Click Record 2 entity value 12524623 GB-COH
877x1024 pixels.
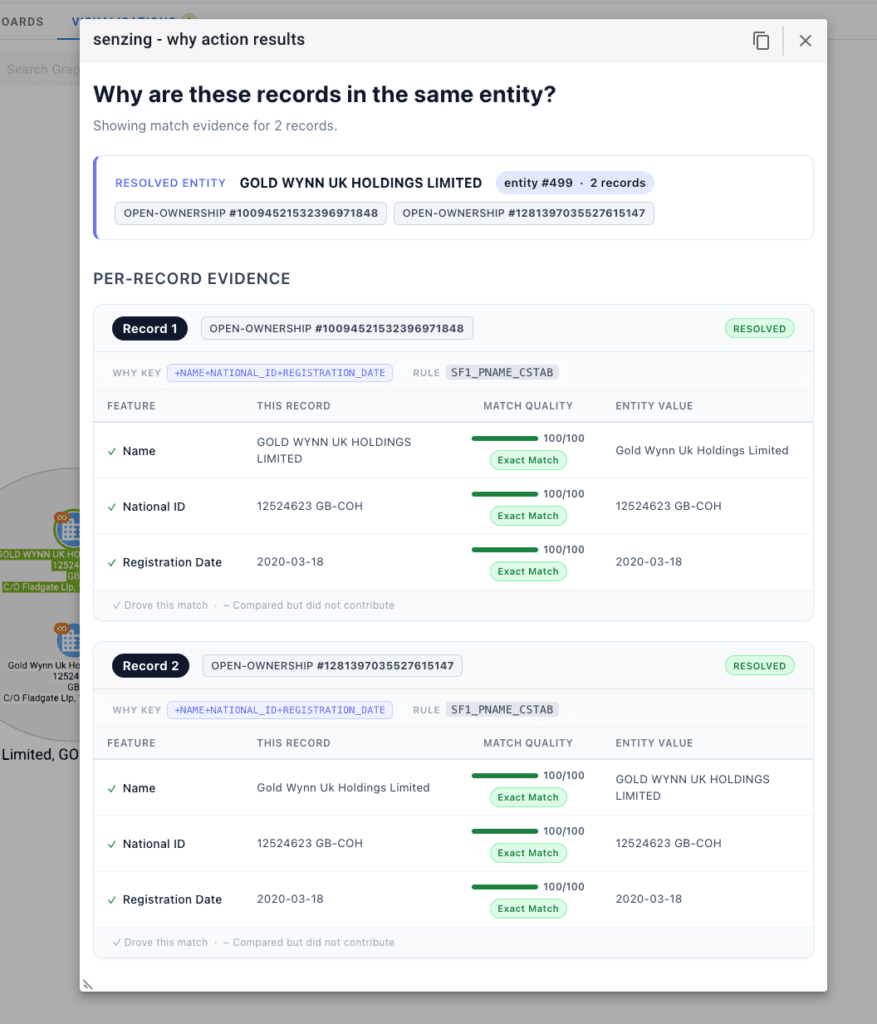[x=669, y=843]
